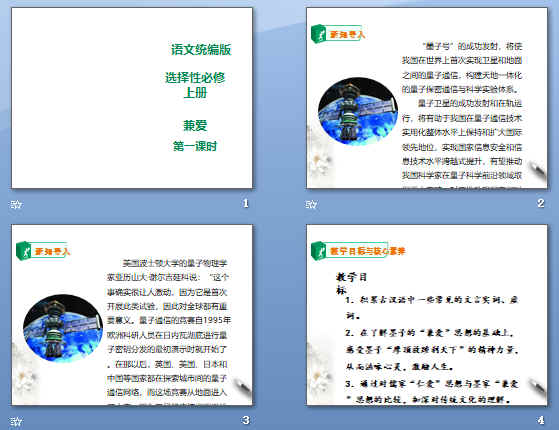Select slide 3 thumbnail with Boston University text

[x=132, y=315]
